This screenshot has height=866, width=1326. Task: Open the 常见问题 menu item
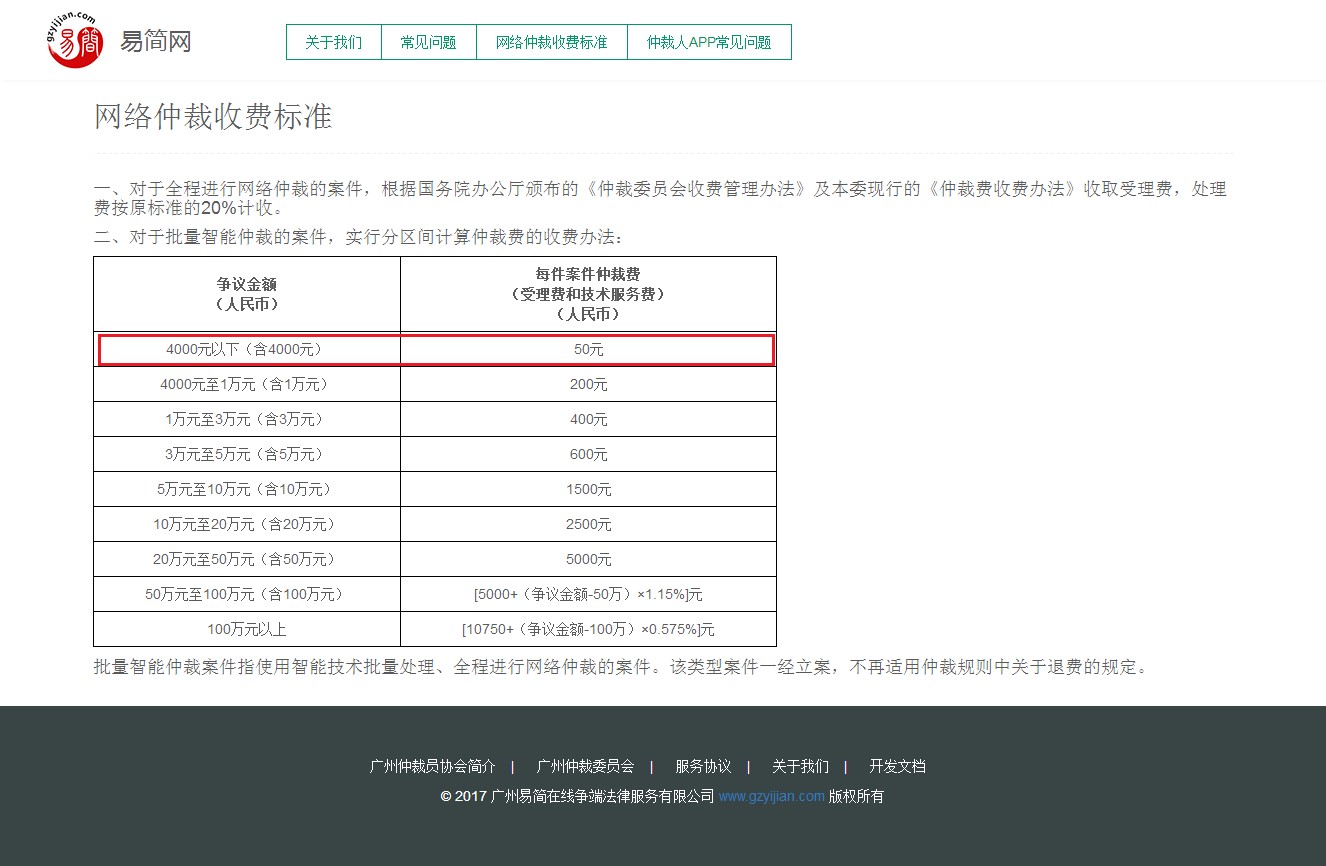click(429, 42)
